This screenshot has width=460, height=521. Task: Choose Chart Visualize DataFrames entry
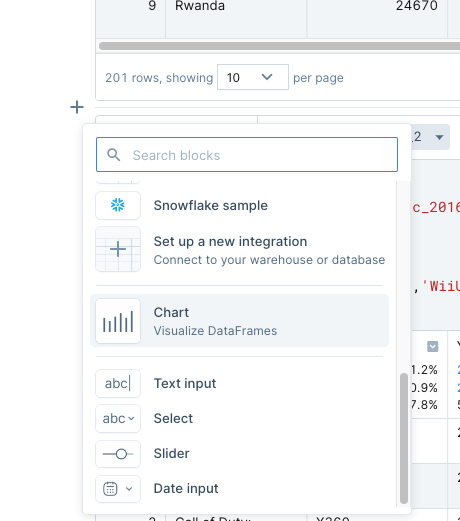click(x=239, y=321)
